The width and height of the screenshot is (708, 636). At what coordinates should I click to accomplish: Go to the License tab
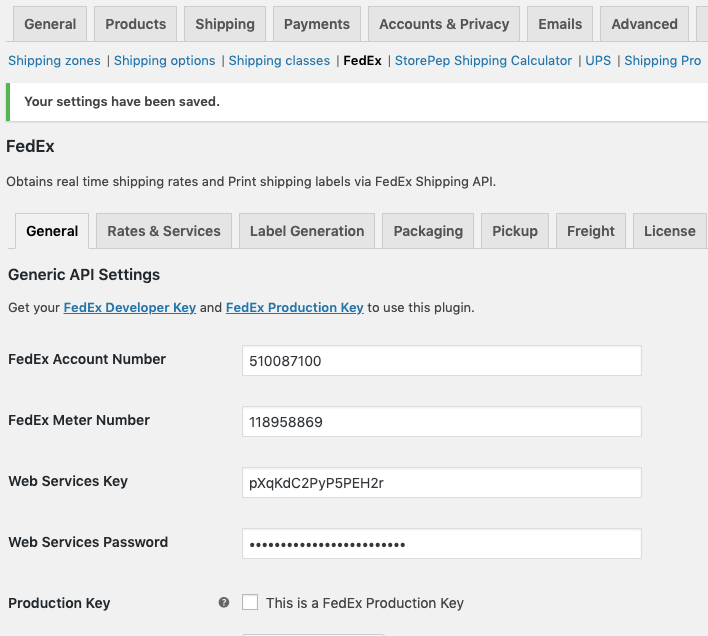(x=669, y=231)
